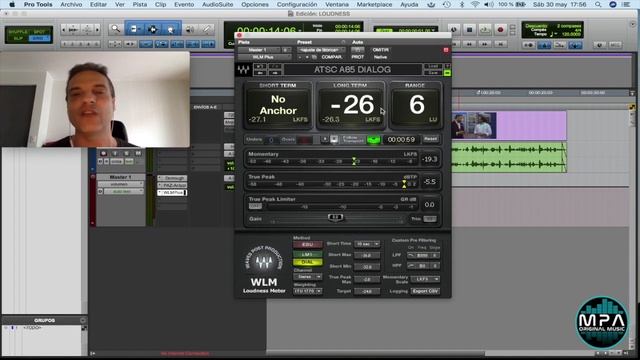Open the Momentary Scale dropdown
Screen dimensions: 640x360
tap(425, 279)
